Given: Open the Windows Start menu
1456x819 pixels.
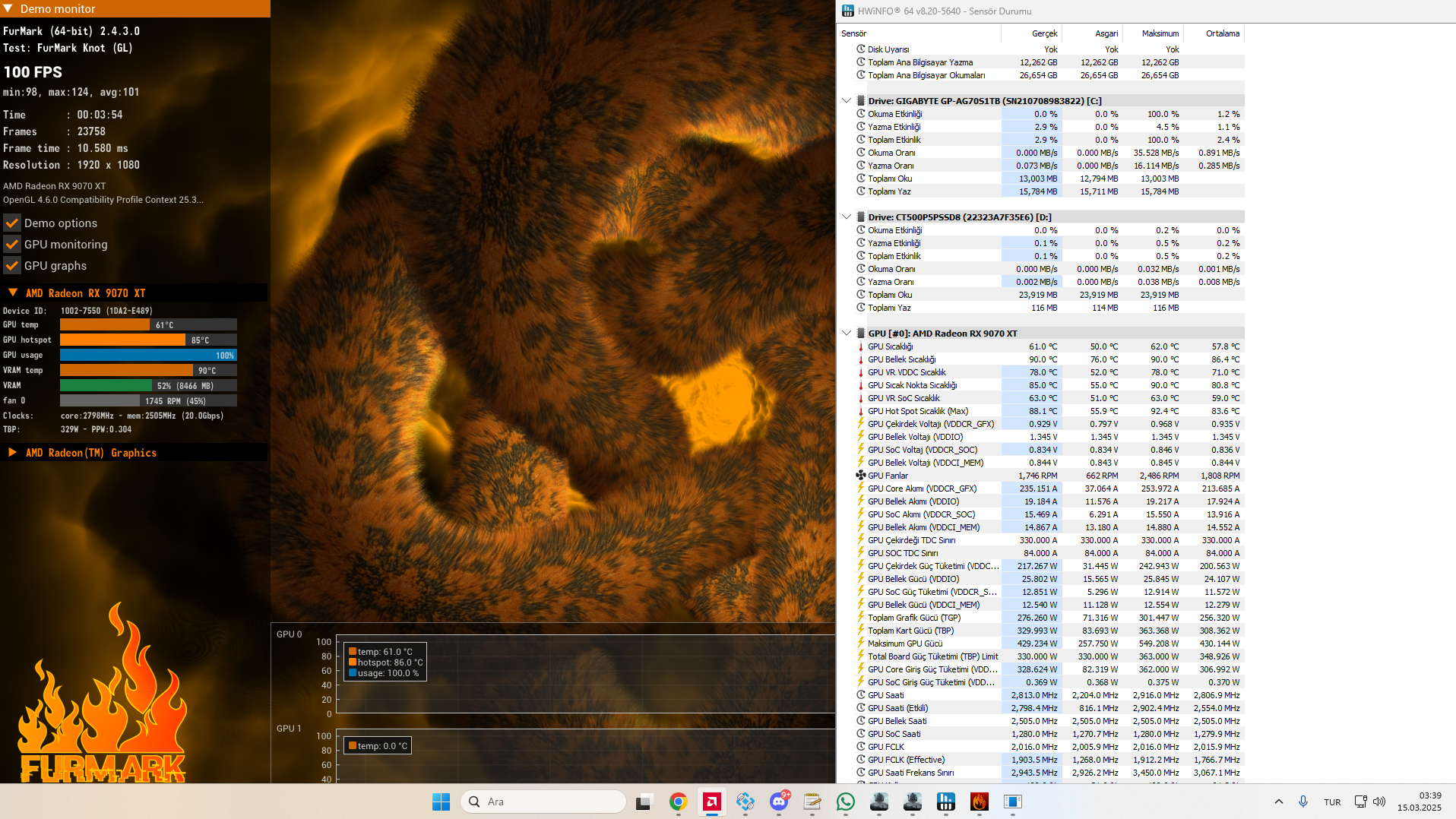Looking at the screenshot, I should coord(441,802).
